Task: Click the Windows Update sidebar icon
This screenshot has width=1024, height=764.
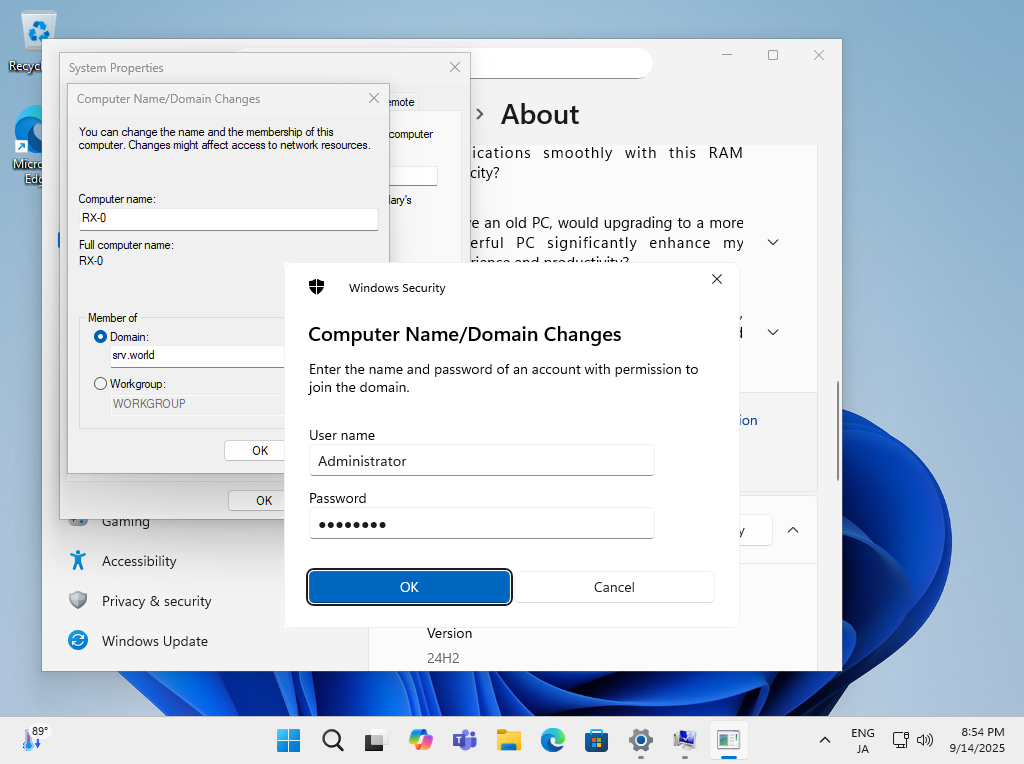Action: coord(78,641)
